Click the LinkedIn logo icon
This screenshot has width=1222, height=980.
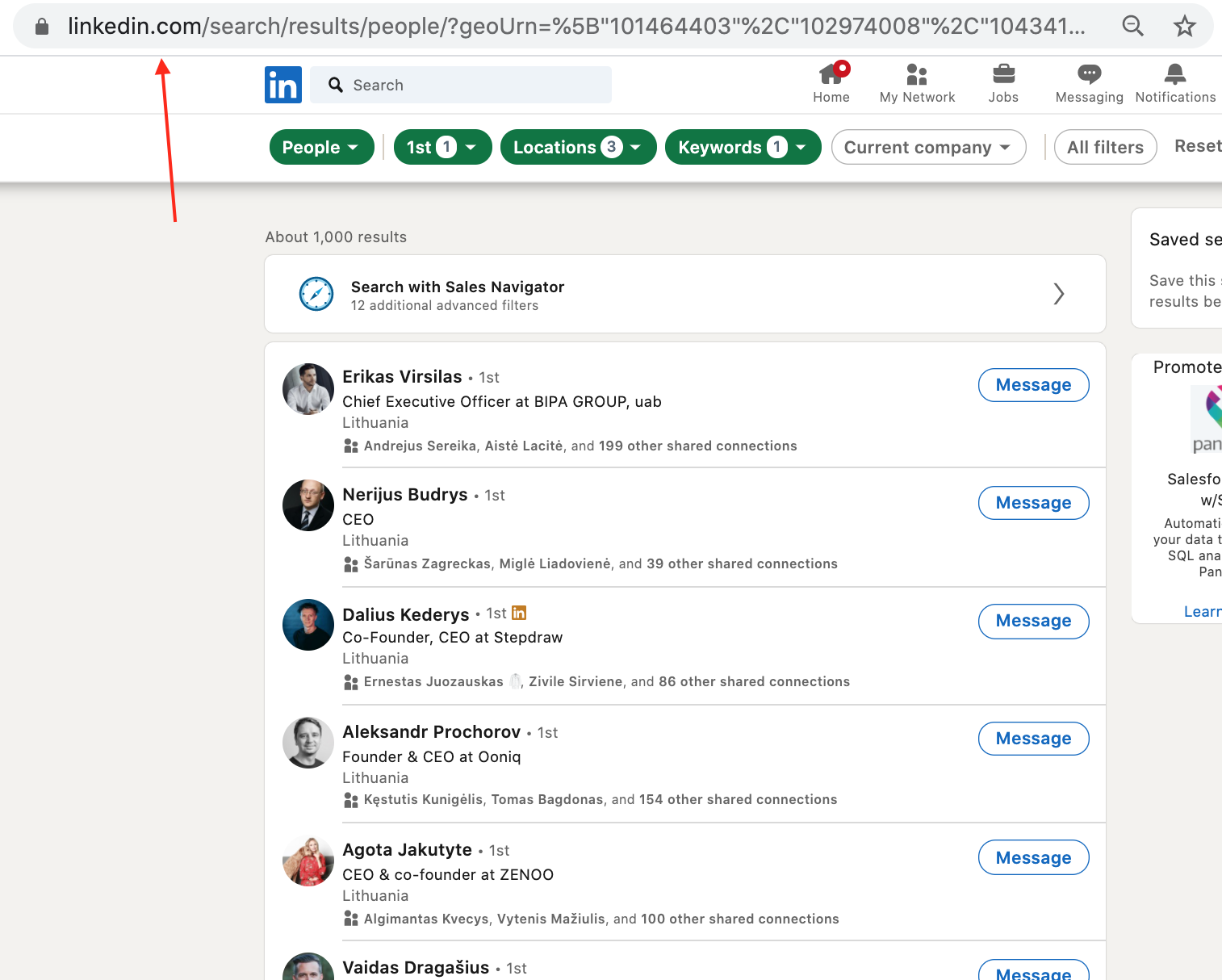click(283, 85)
